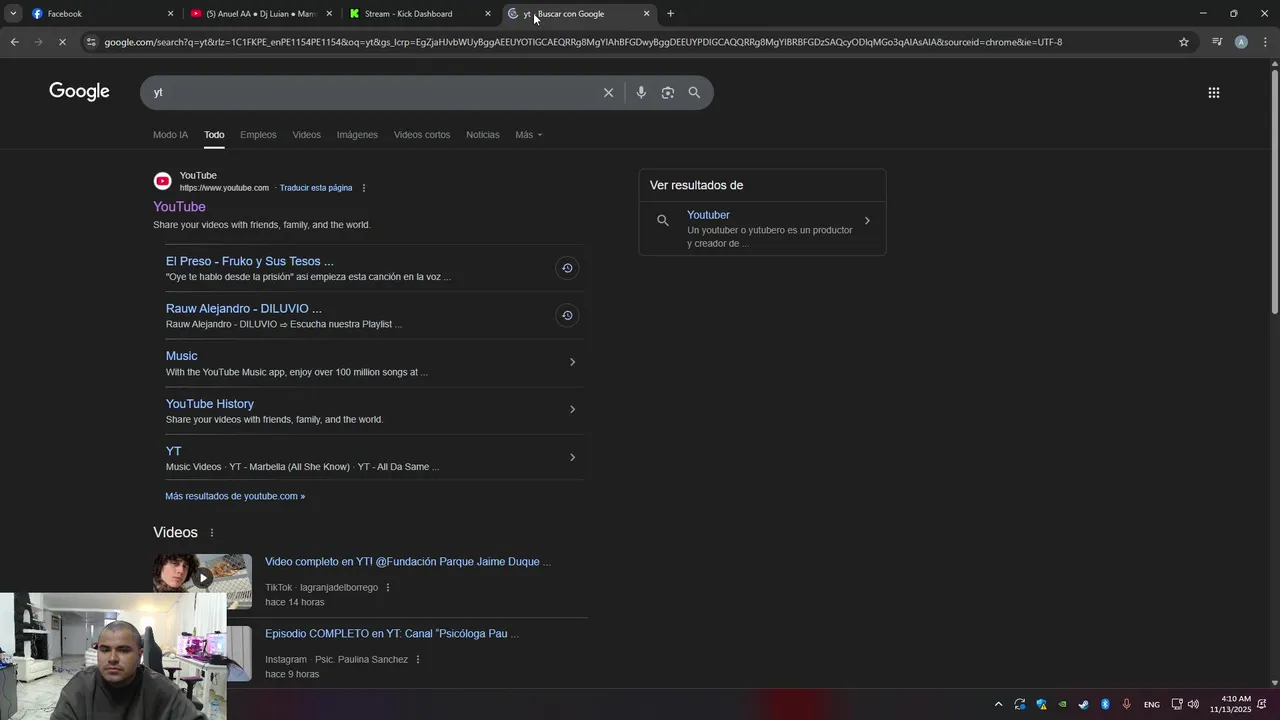
Task: Clear the search box with X
Action: tap(608, 92)
